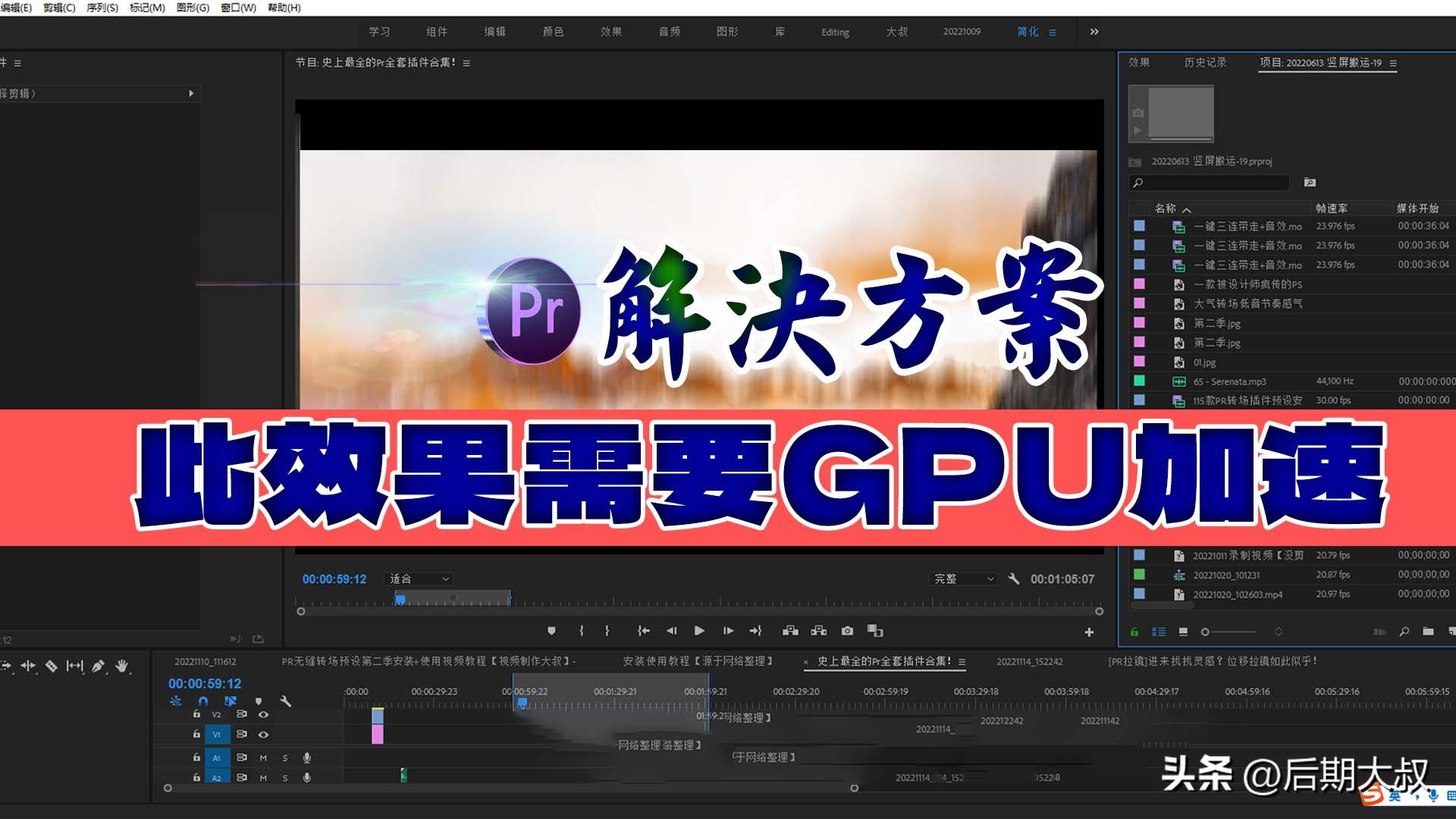Click the Mark Out bracket button
1456x819 pixels.
tap(607, 631)
